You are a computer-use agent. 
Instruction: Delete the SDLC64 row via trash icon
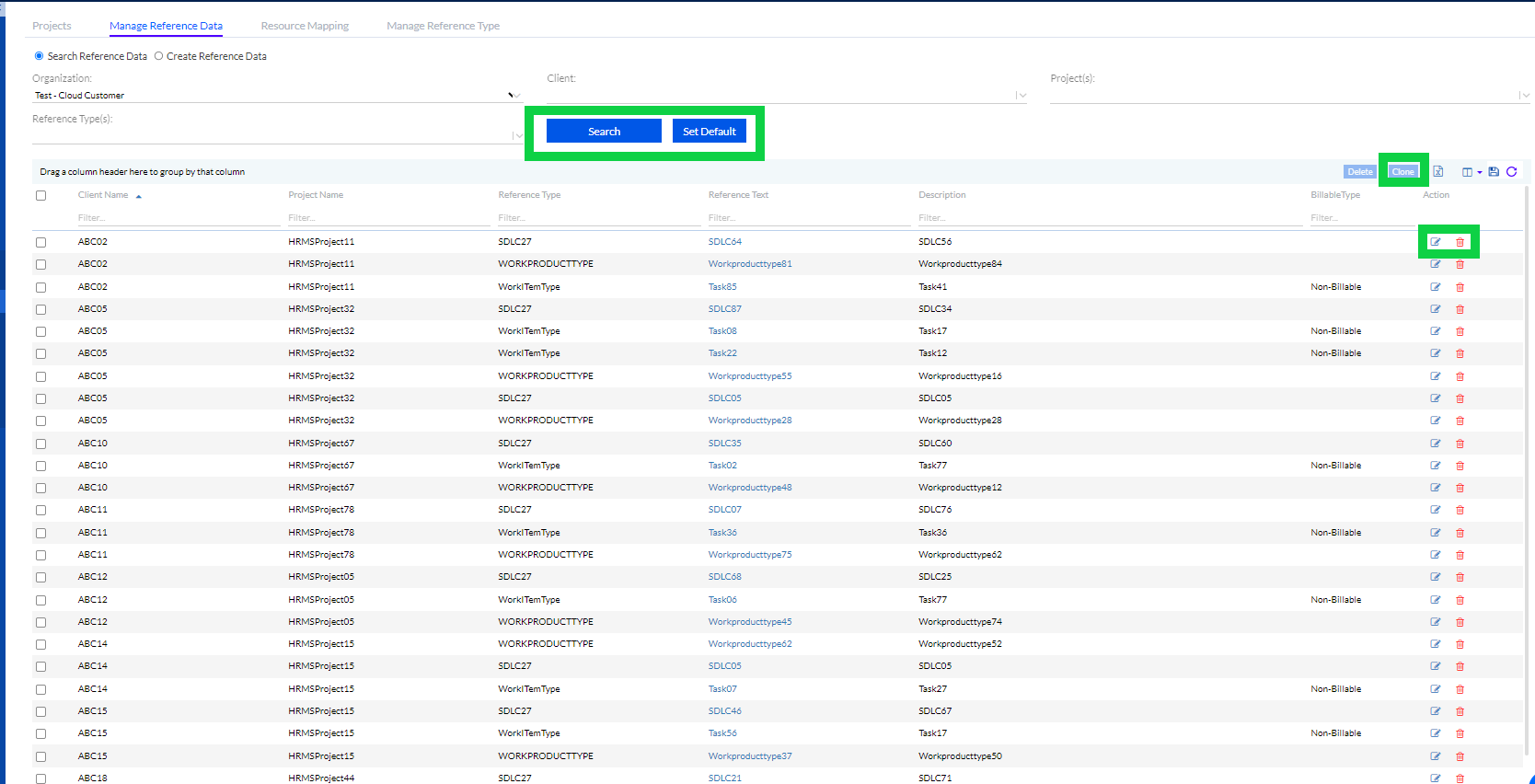(x=1460, y=242)
